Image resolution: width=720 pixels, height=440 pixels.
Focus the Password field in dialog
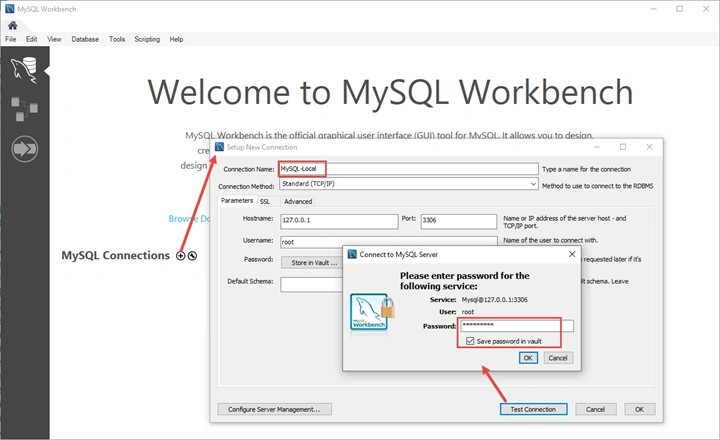coord(517,326)
